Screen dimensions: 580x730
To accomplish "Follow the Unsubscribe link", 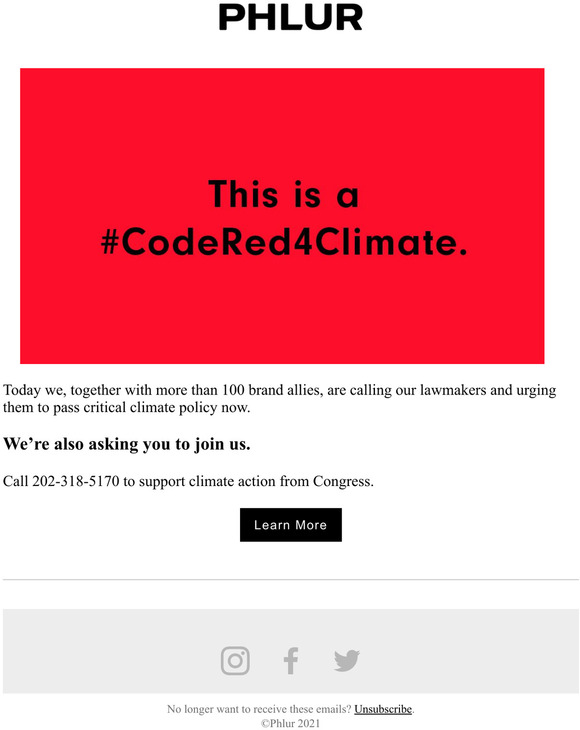I will tap(383, 709).
